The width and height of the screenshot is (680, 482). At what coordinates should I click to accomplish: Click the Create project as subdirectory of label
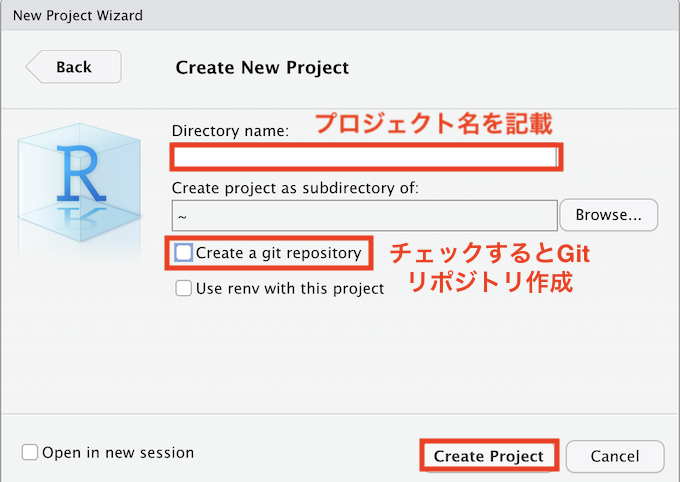tap(295, 188)
